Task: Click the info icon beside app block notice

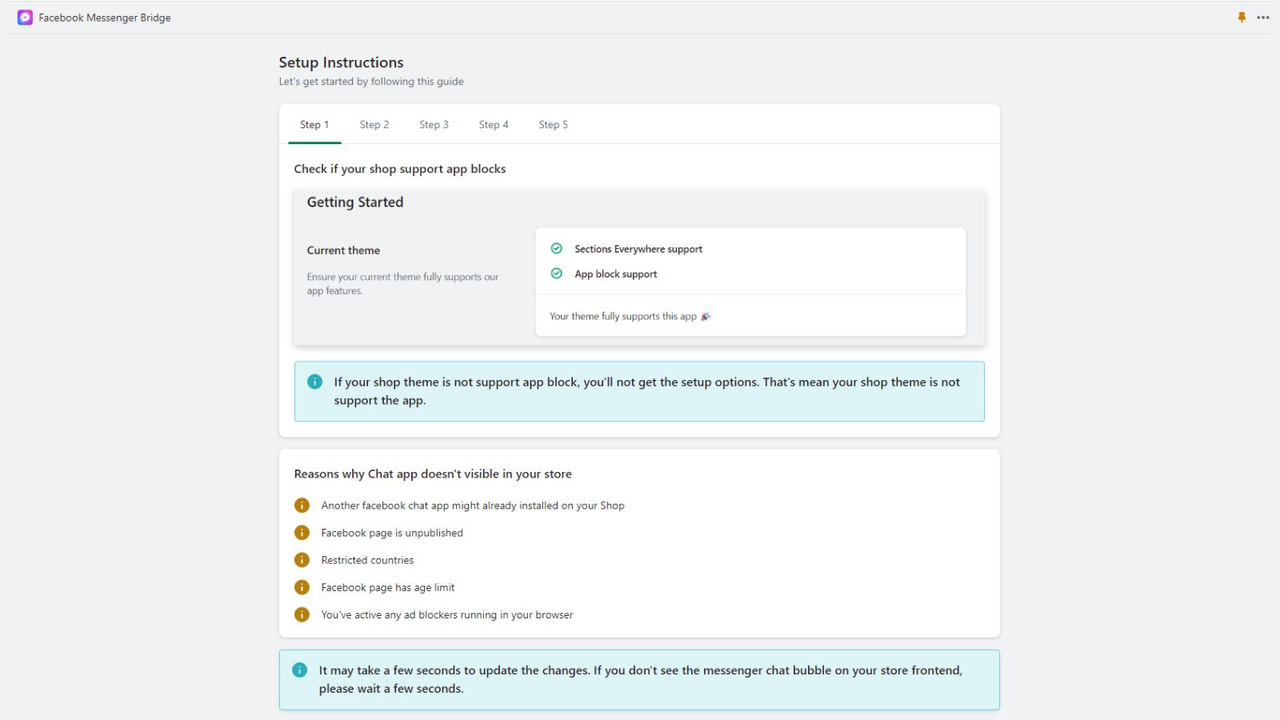Action: pyautogui.click(x=315, y=382)
